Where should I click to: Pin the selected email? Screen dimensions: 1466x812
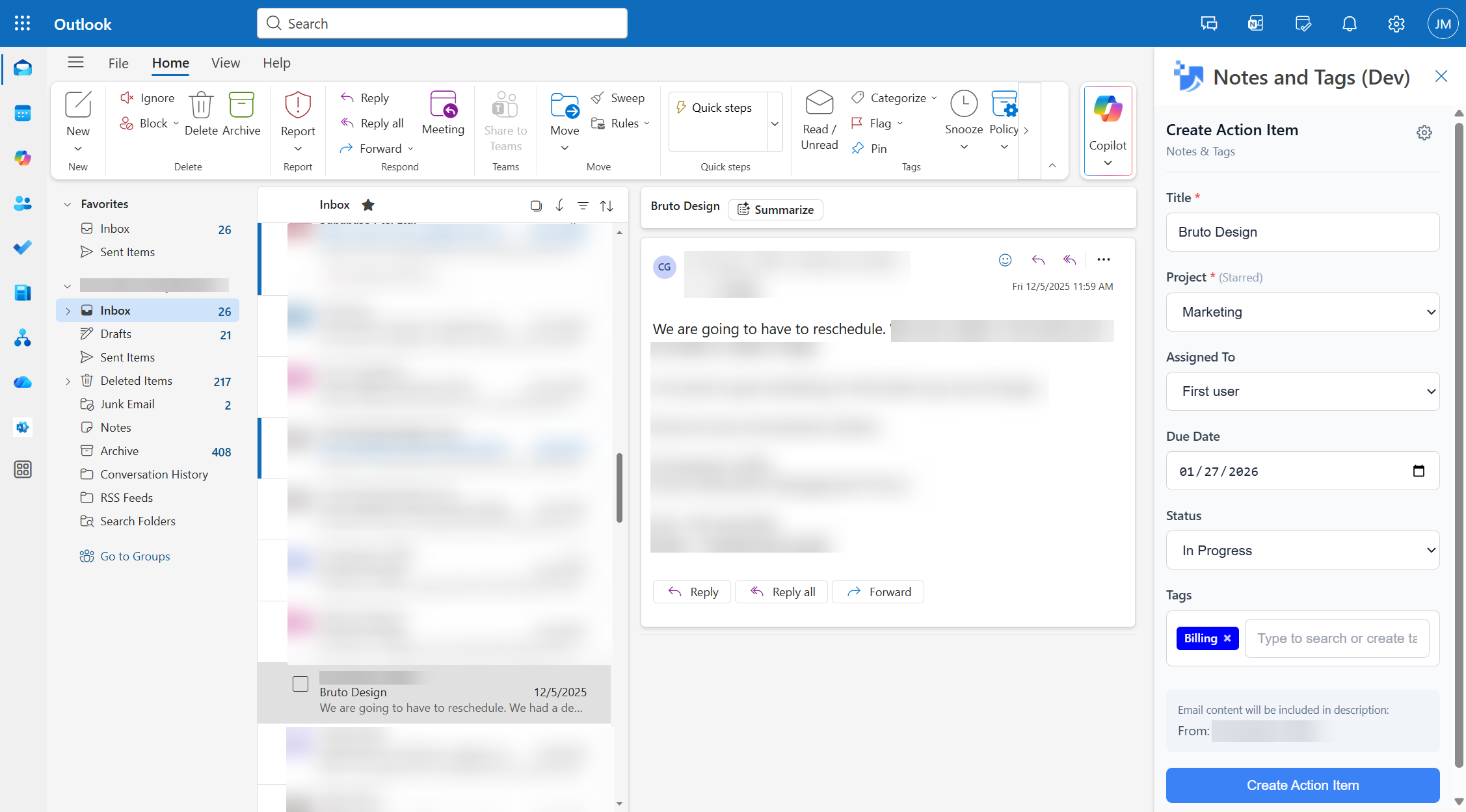[870, 148]
